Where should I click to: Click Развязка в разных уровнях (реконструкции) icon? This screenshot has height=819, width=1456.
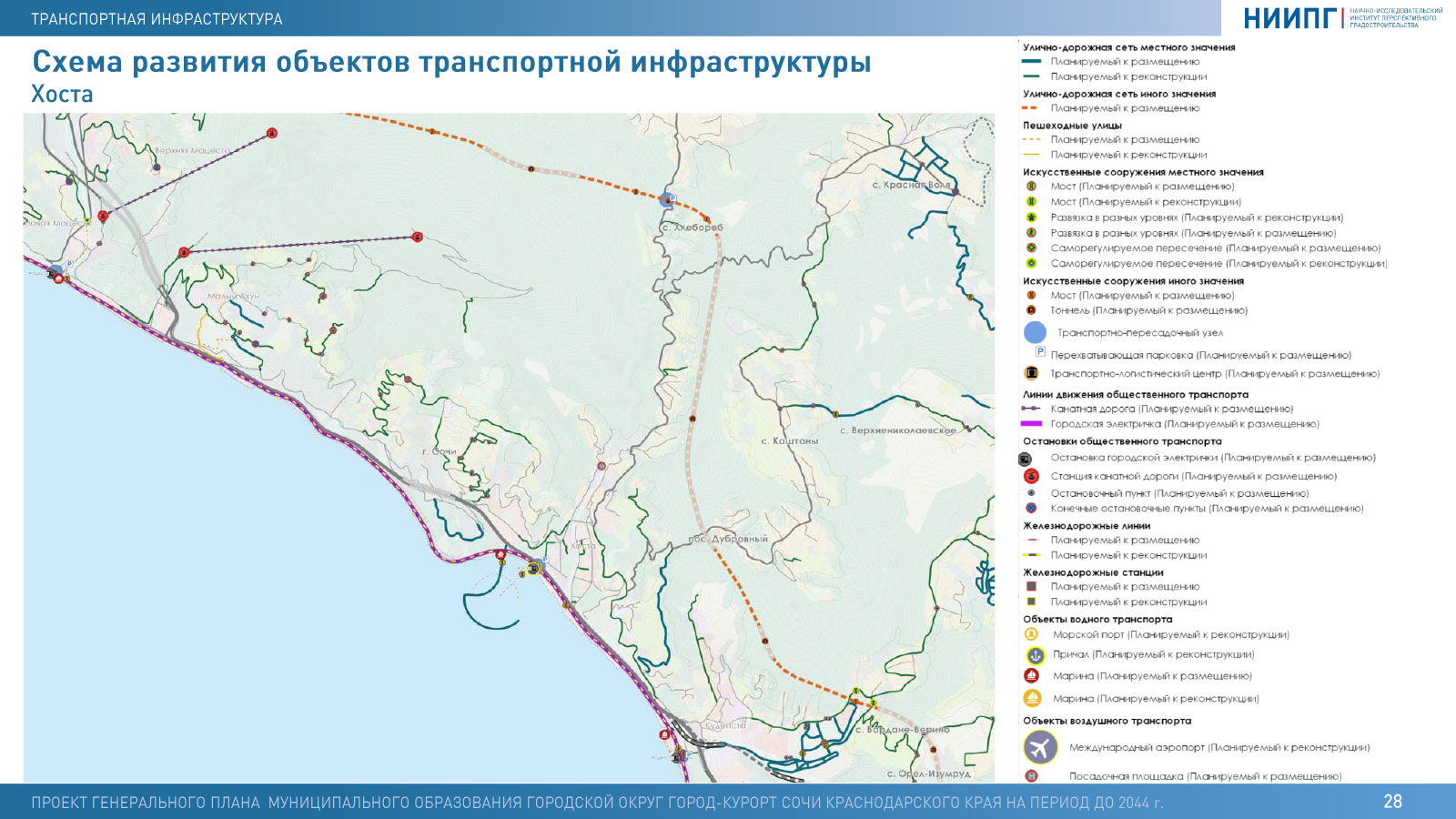1031,217
